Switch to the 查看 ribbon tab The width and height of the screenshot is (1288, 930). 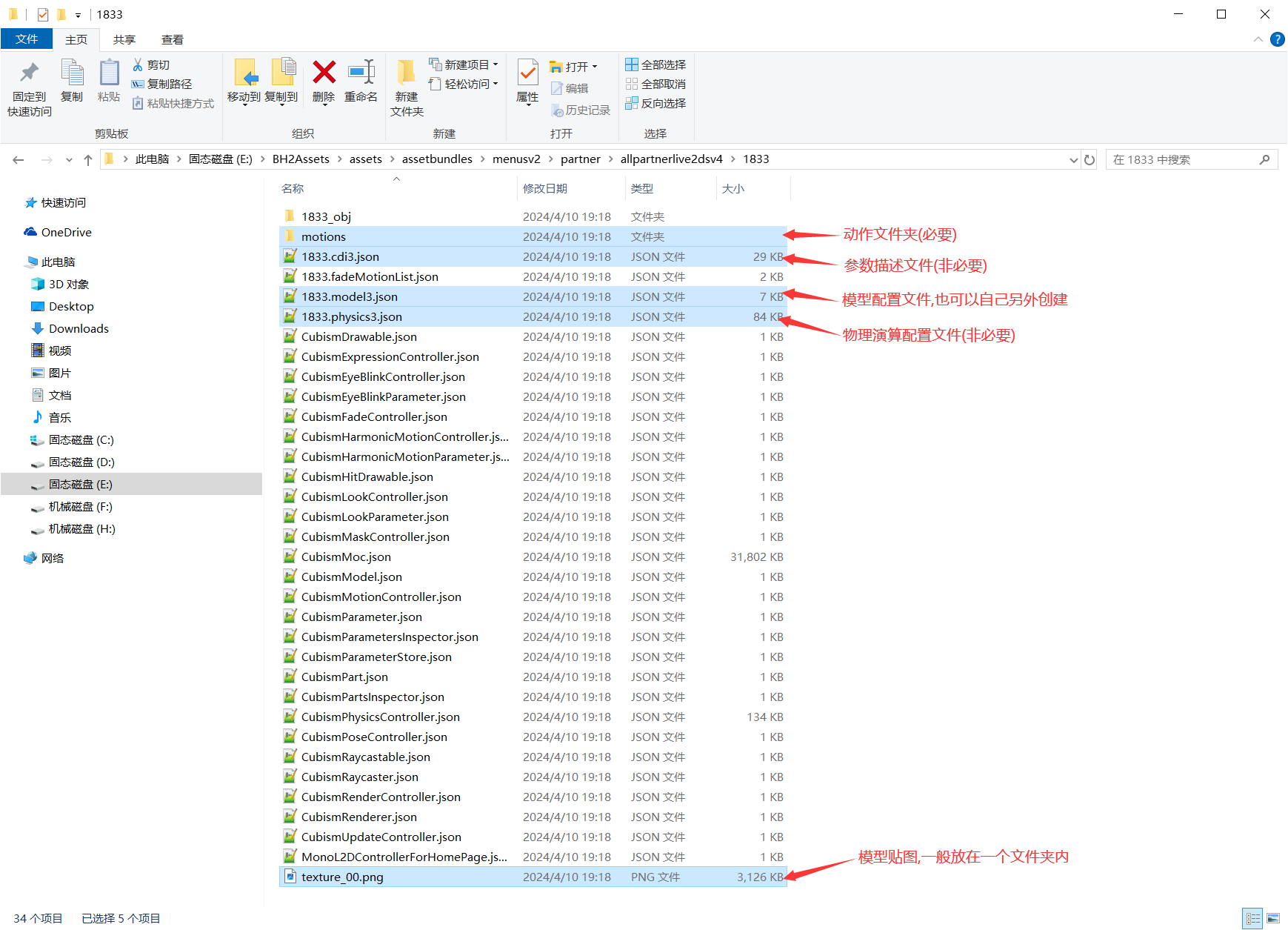pyautogui.click(x=173, y=39)
